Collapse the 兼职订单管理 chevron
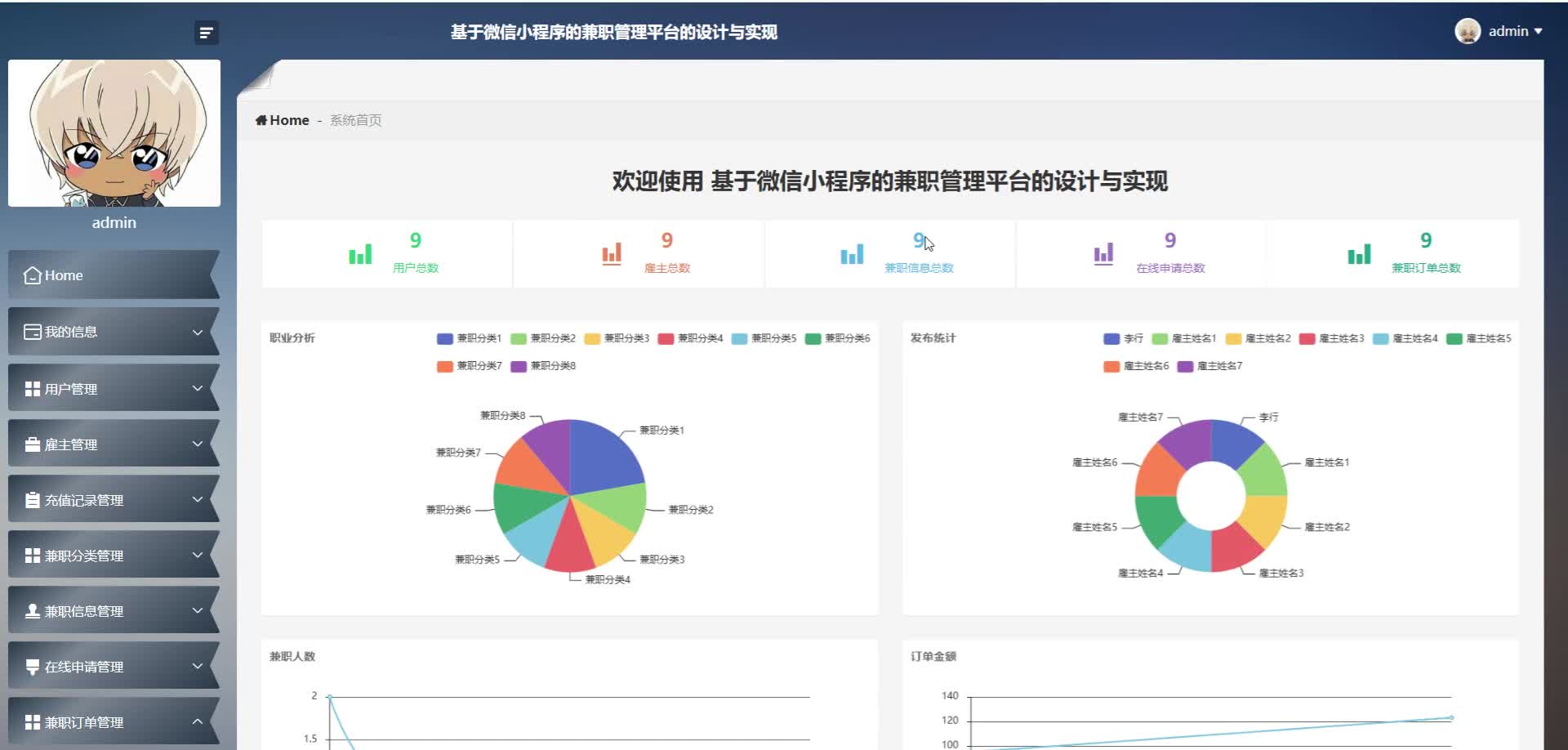Image resolution: width=1568 pixels, height=750 pixels. point(198,721)
